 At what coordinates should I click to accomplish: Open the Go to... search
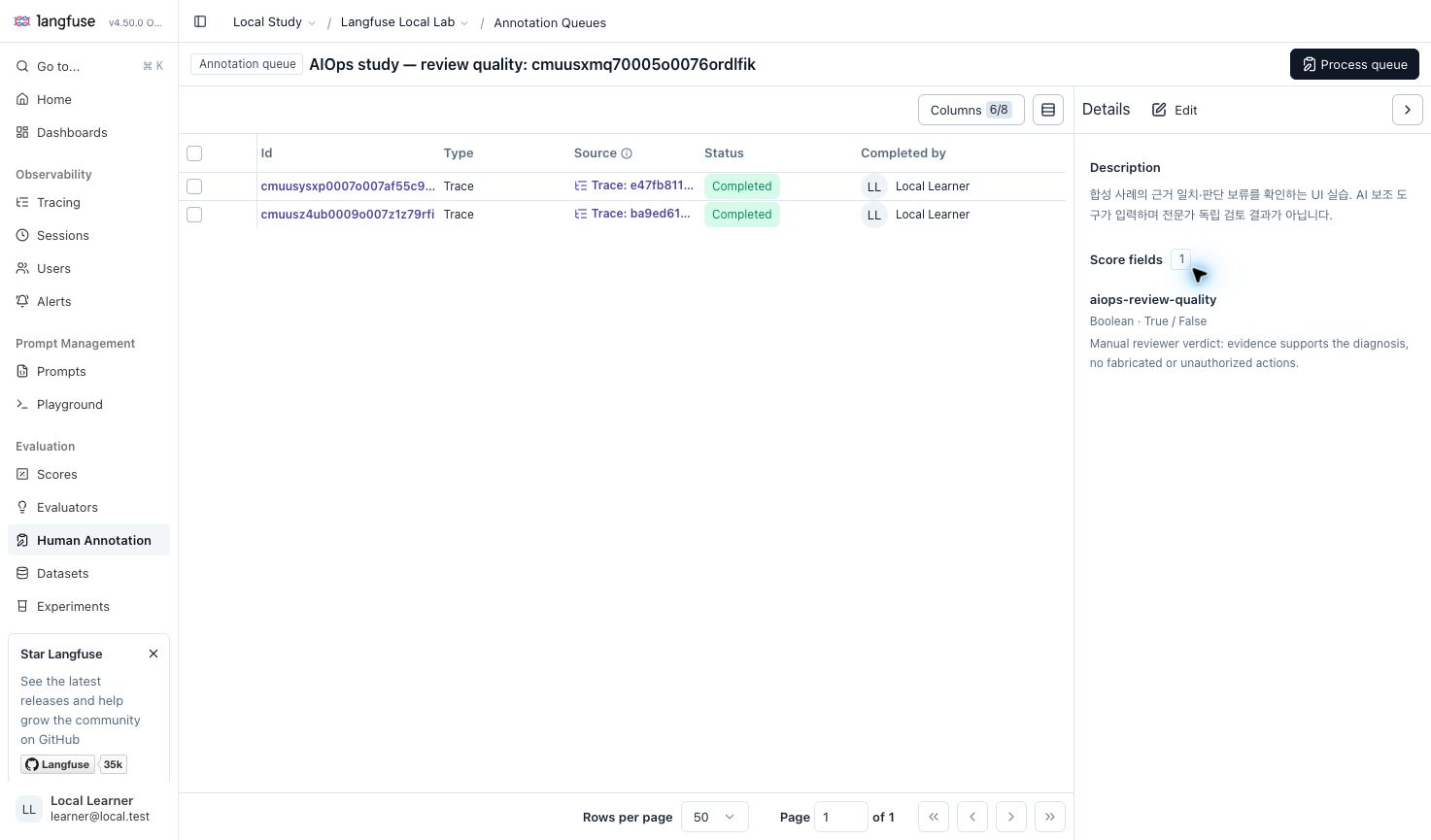(89, 66)
